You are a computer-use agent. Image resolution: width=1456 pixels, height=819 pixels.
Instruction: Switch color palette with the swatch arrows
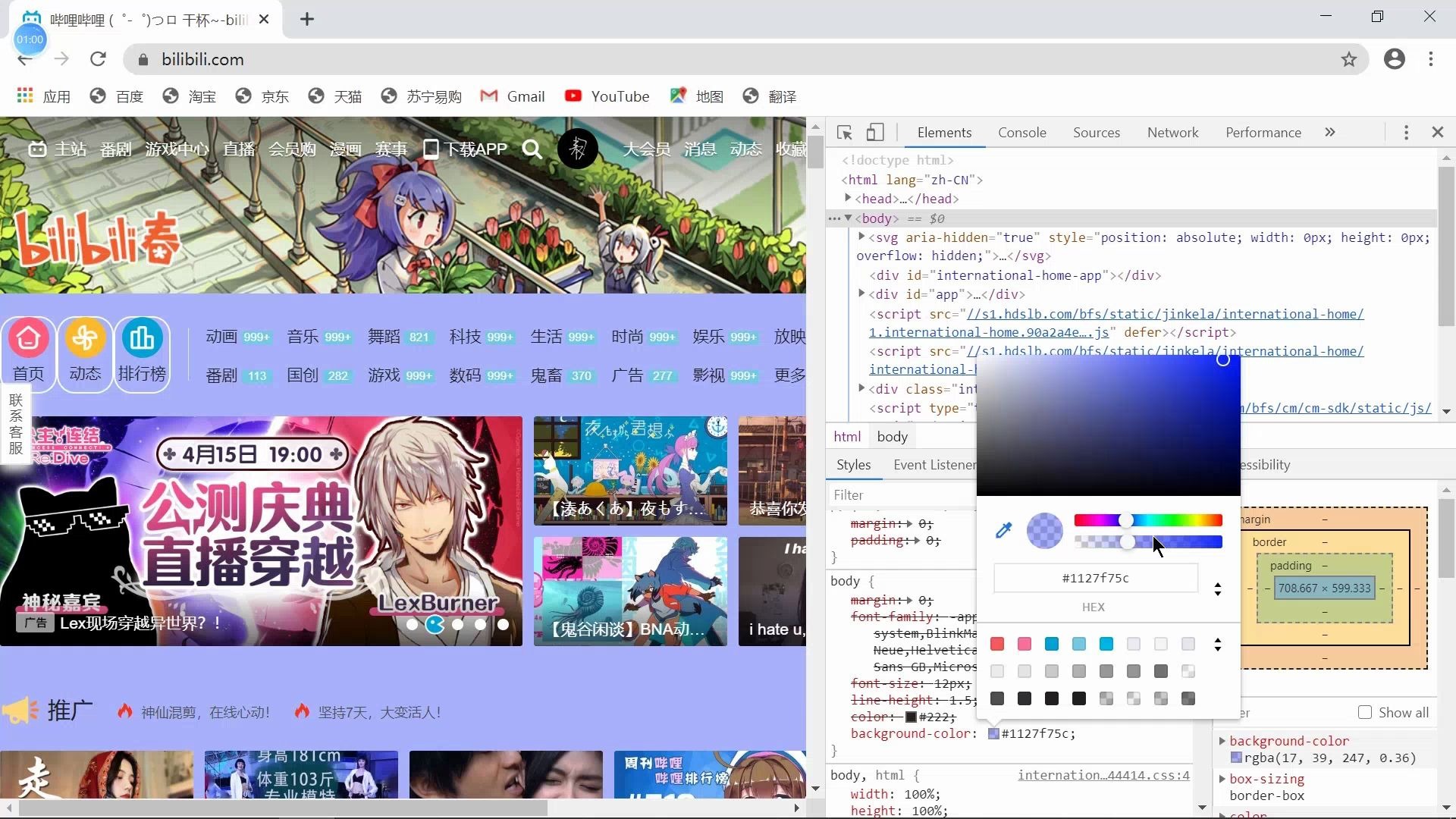1217,645
